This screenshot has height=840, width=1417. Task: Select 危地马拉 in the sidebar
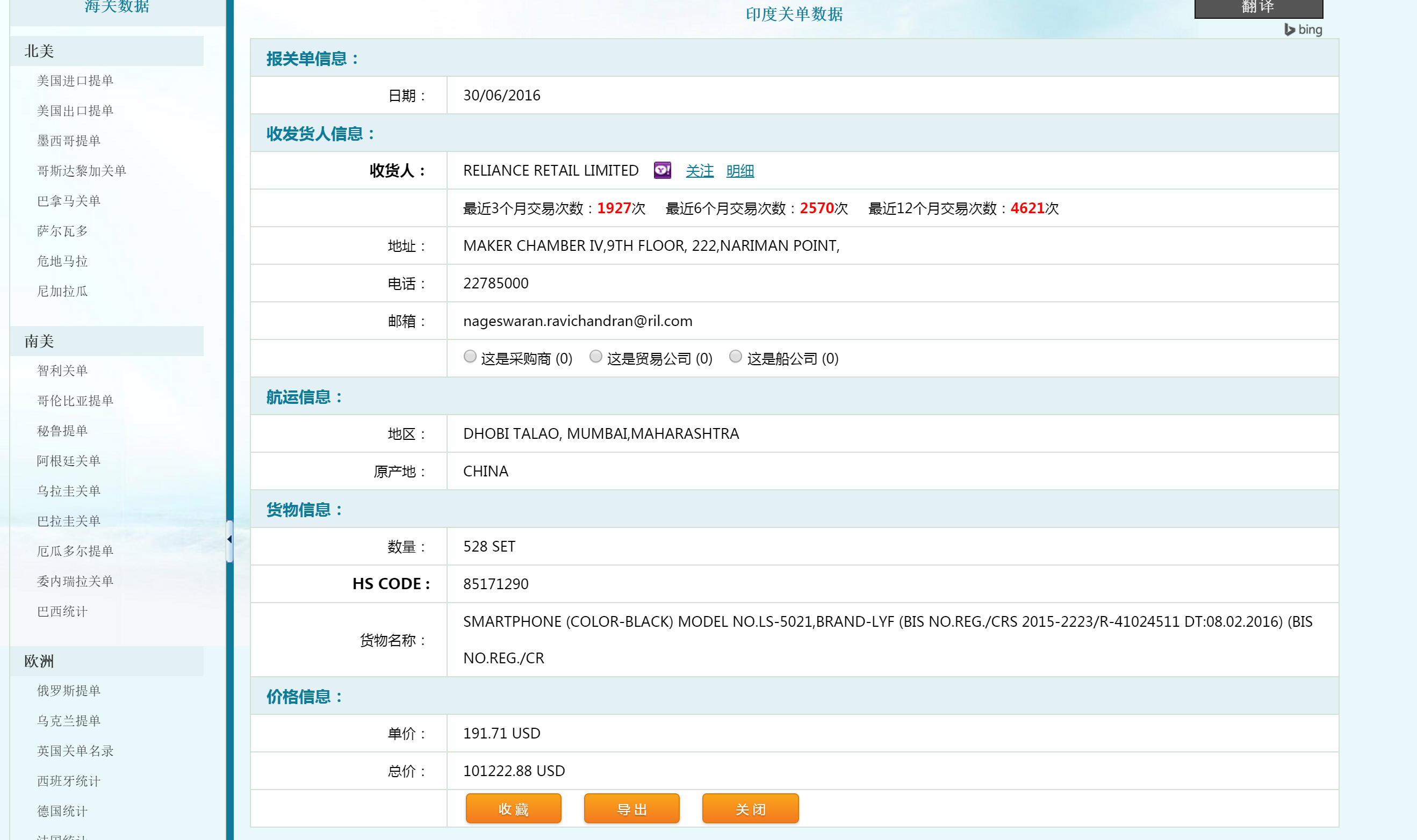(62, 261)
